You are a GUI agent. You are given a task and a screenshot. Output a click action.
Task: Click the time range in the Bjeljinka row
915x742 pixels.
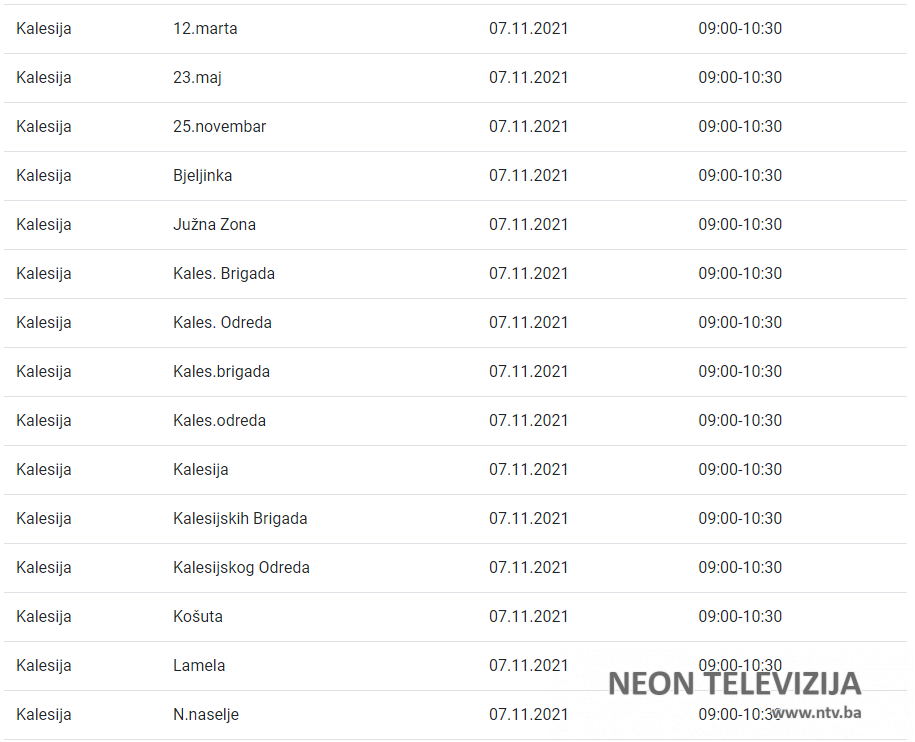pos(740,176)
